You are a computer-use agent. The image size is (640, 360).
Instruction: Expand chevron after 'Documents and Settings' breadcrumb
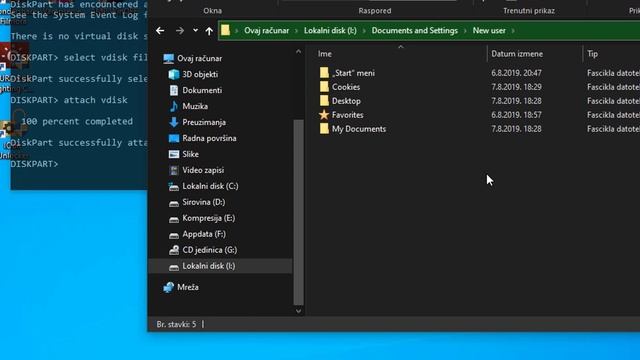[x=465, y=31]
